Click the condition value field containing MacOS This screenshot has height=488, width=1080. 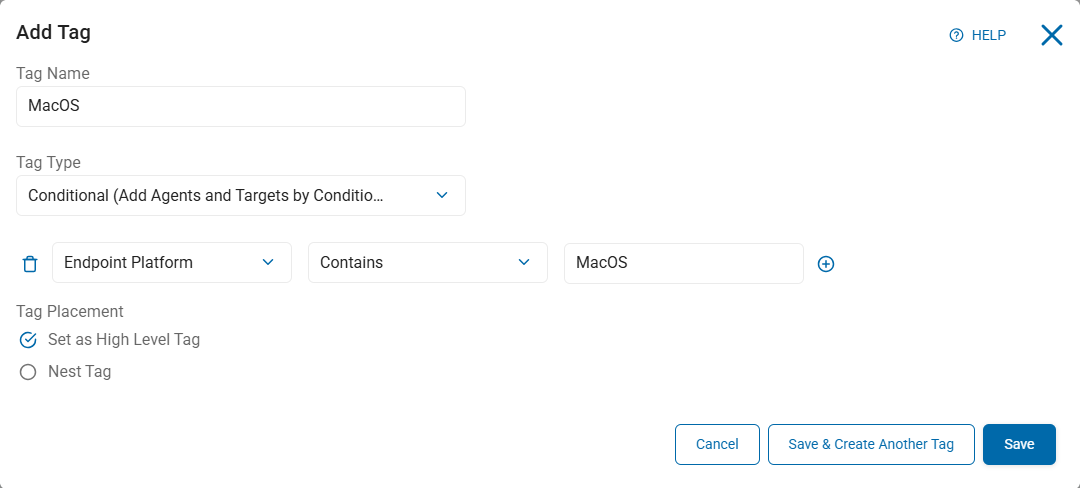click(x=683, y=263)
